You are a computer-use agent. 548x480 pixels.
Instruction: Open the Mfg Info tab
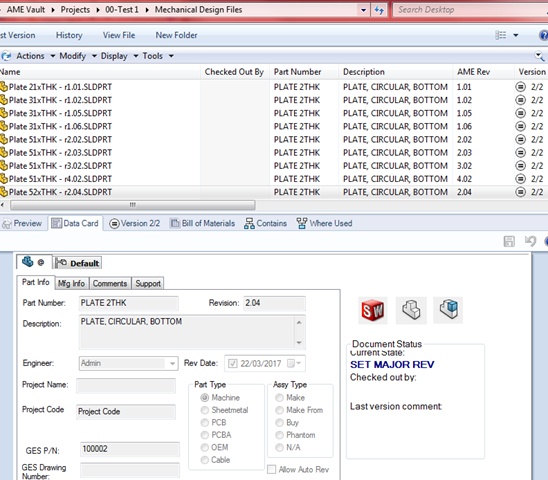click(71, 284)
